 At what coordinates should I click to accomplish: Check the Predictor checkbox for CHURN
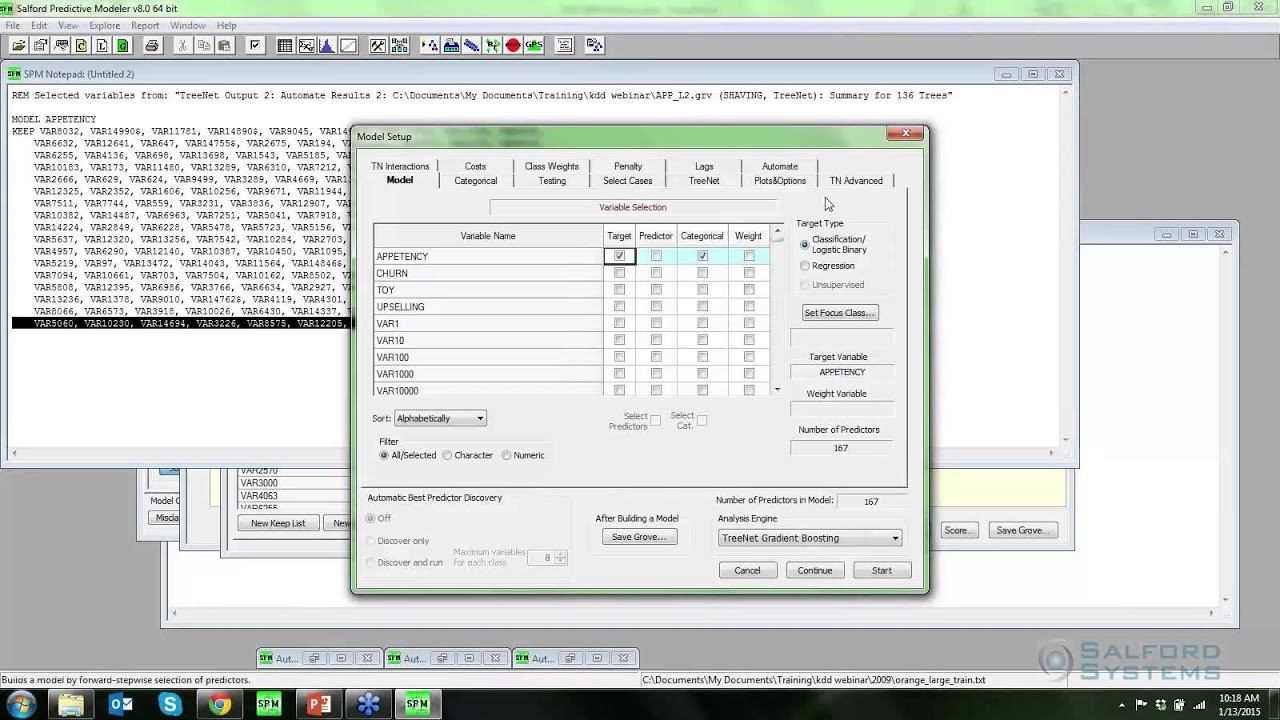click(656, 273)
